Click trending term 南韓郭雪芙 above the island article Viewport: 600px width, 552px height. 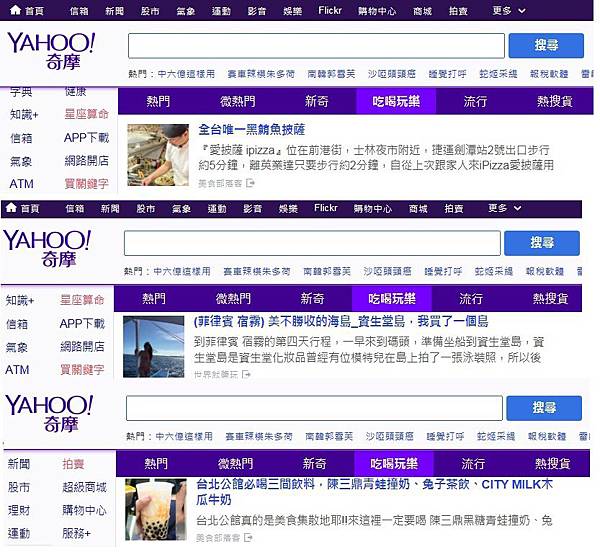pyautogui.click(x=327, y=271)
